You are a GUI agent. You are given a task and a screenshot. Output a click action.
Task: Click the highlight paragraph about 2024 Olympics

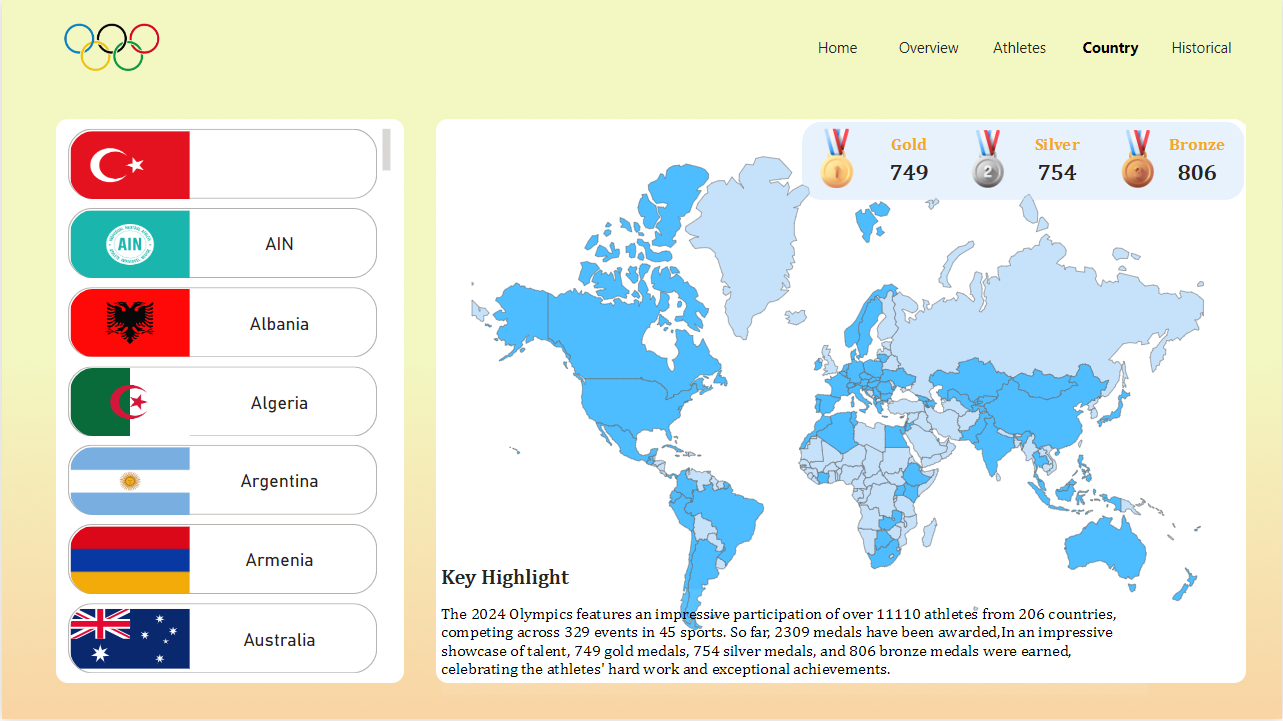(x=779, y=641)
